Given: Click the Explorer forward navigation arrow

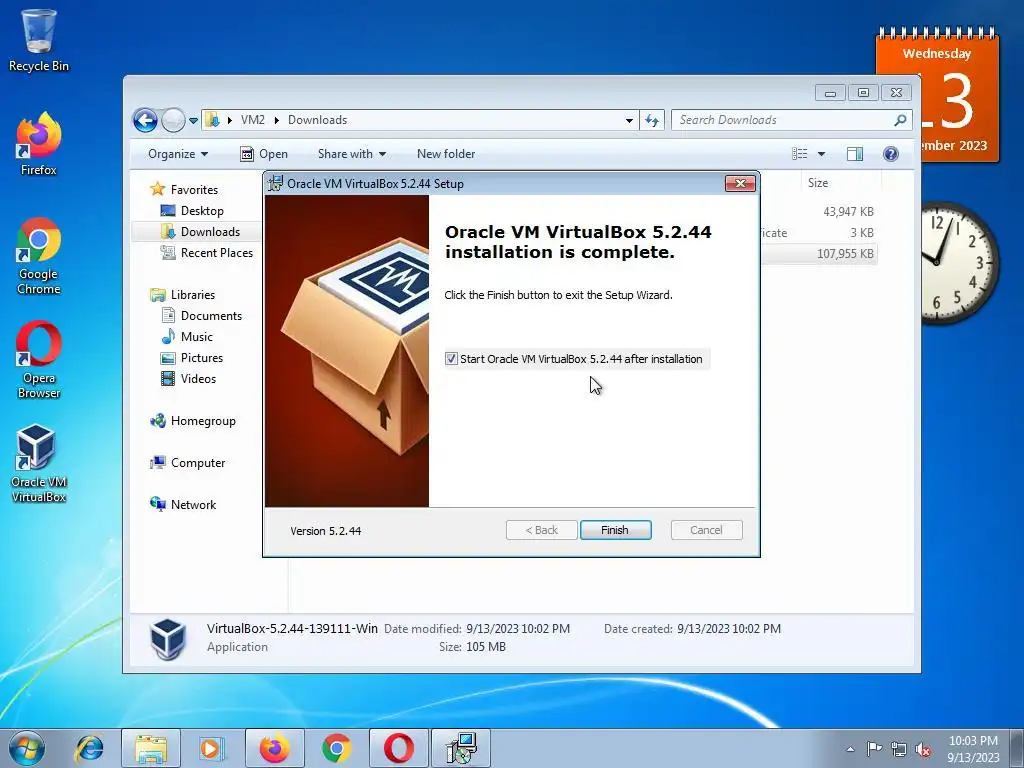Looking at the screenshot, I should pos(173,120).
